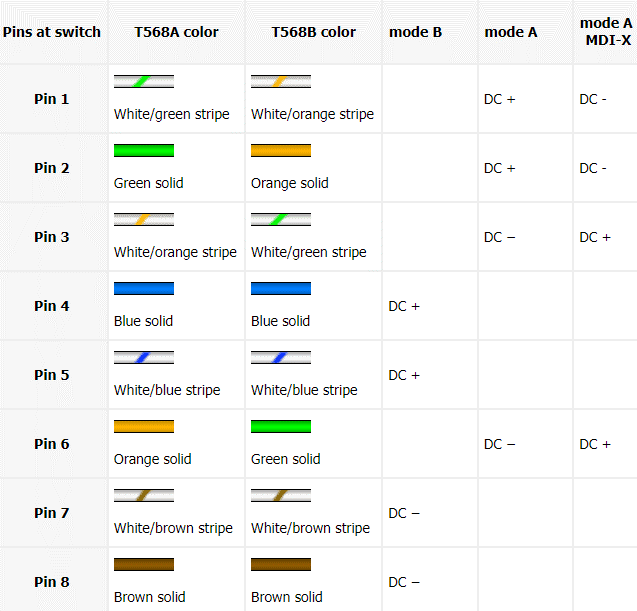Click the mode B "DC −" cell for Pin 8

404,582
